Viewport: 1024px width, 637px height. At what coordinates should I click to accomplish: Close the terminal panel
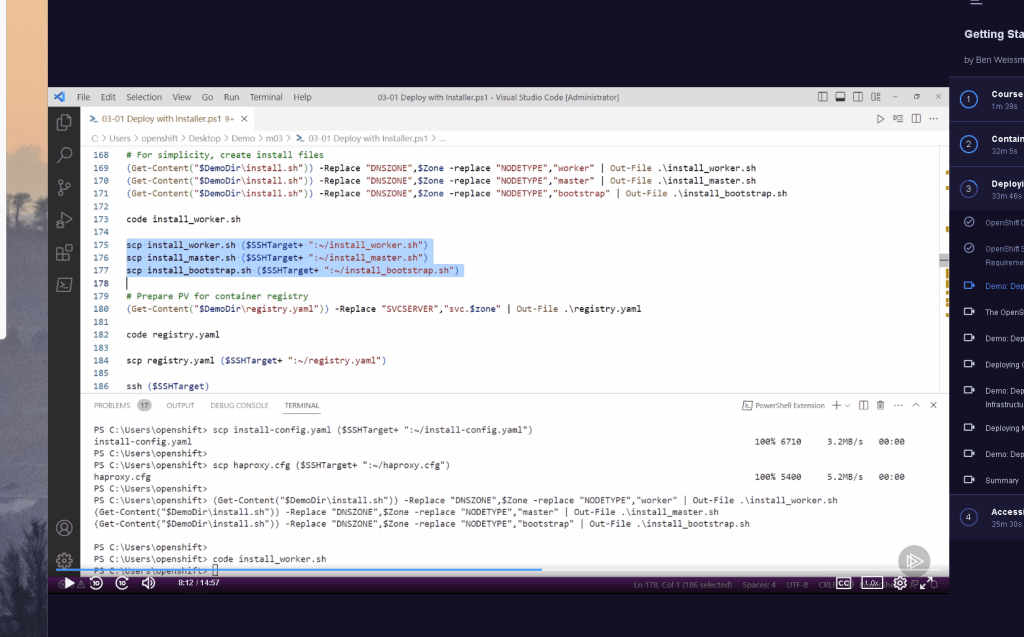click(933, 406)
